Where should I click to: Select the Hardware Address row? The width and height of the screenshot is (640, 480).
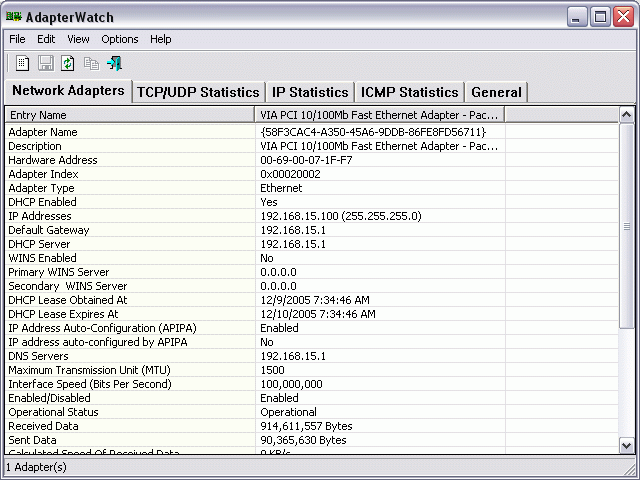tap(312, 160)
